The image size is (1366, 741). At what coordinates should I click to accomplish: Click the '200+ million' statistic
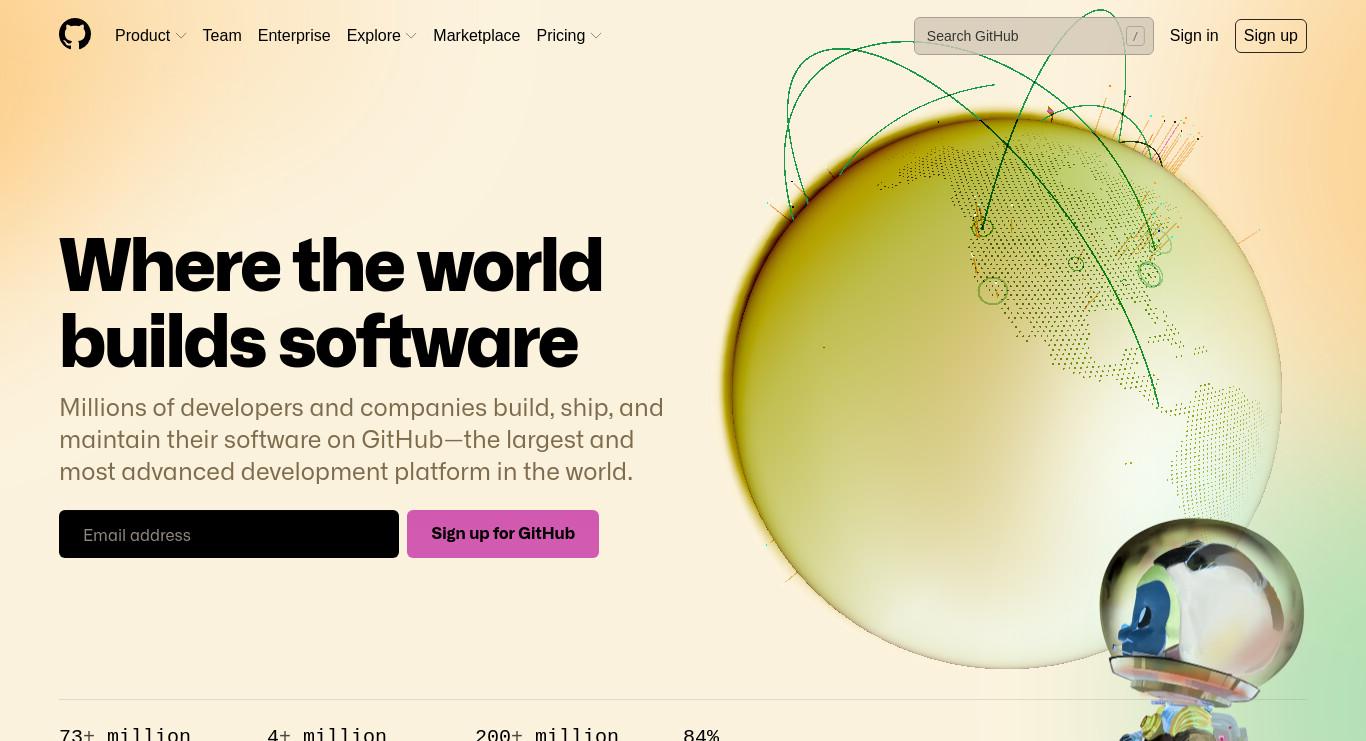point(547,733)
